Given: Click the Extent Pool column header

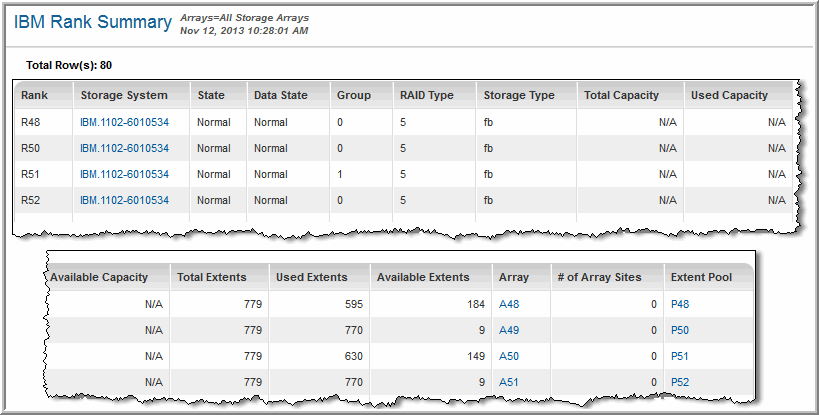Looking at the screenshot, I should 699,276.
